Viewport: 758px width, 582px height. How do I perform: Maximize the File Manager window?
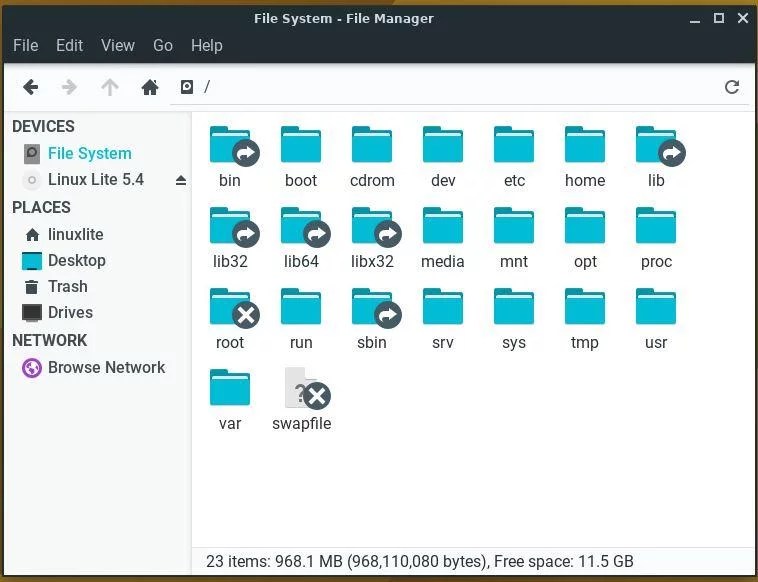[719, 18]
